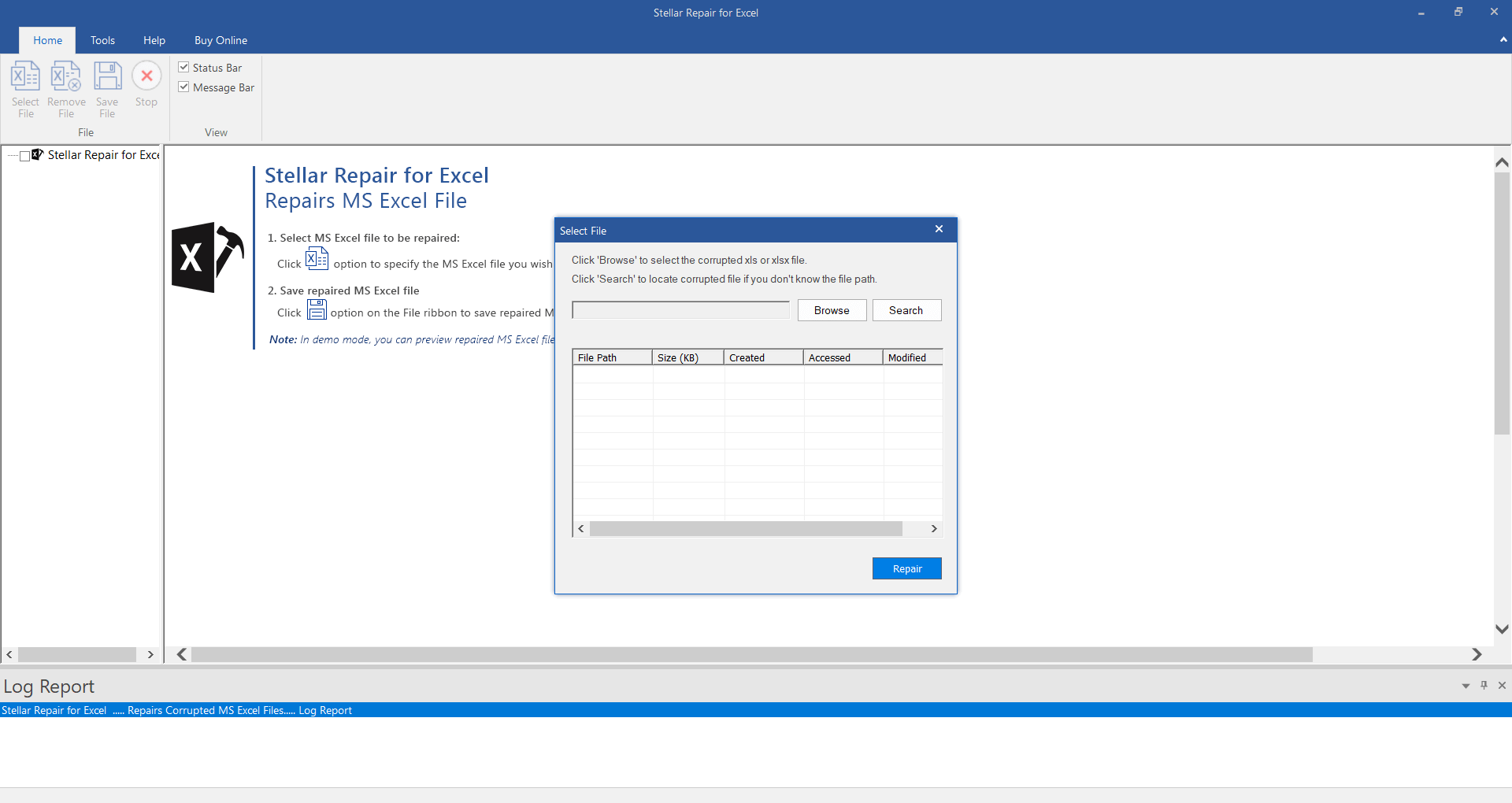Open the Log Report dropdown arrow
The image size is (1512, 803).
point(1466,686)
